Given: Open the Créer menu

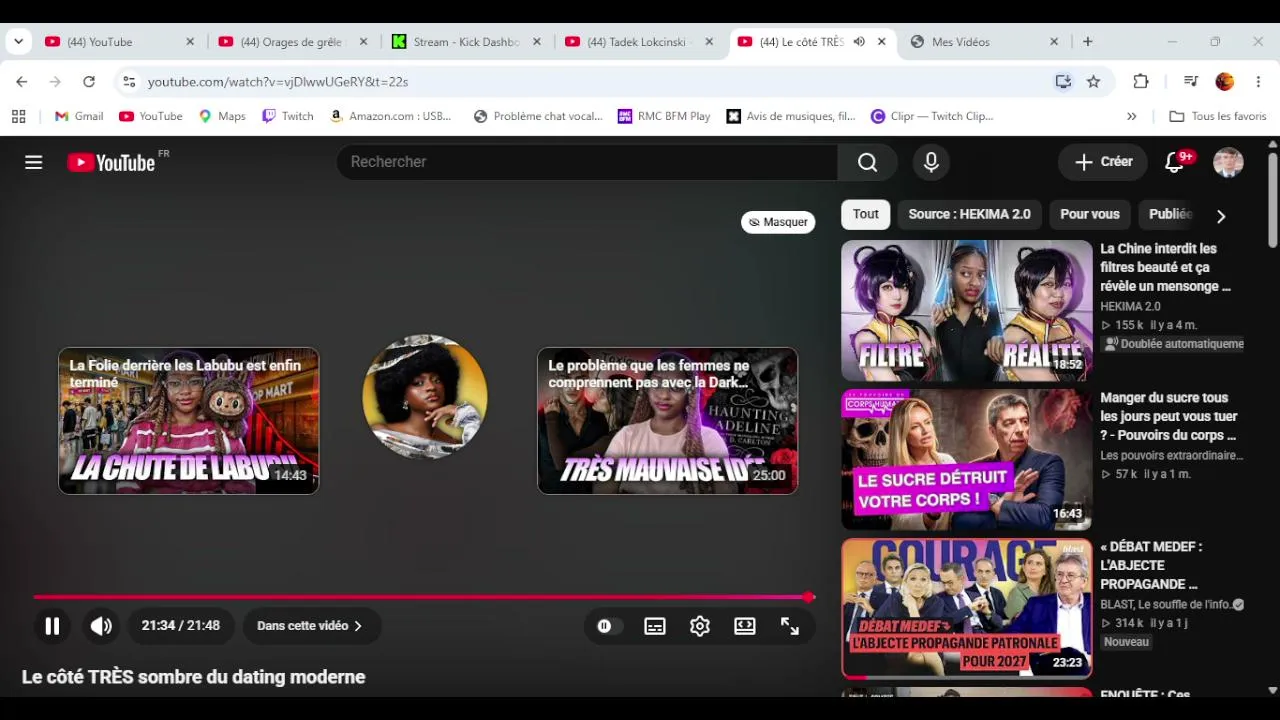Looking at the screenshot, I should click(x=1103, y=162).
